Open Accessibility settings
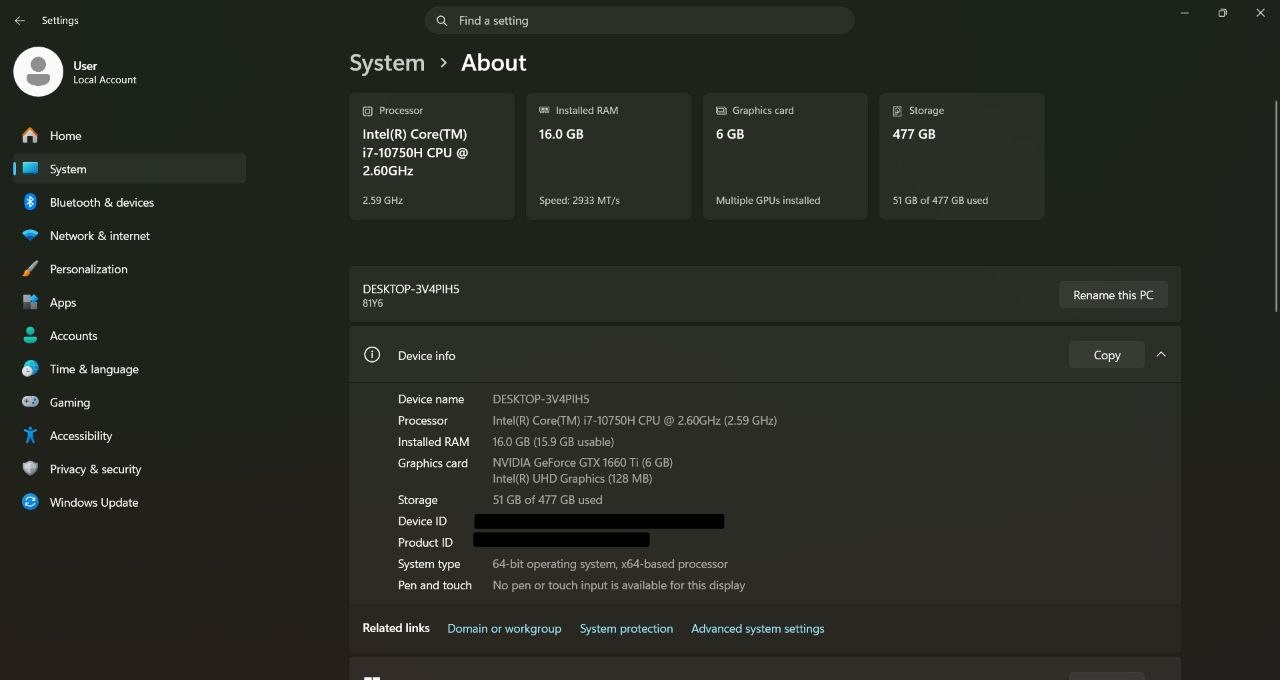The image size is (1280, 680). pos(129,435)
